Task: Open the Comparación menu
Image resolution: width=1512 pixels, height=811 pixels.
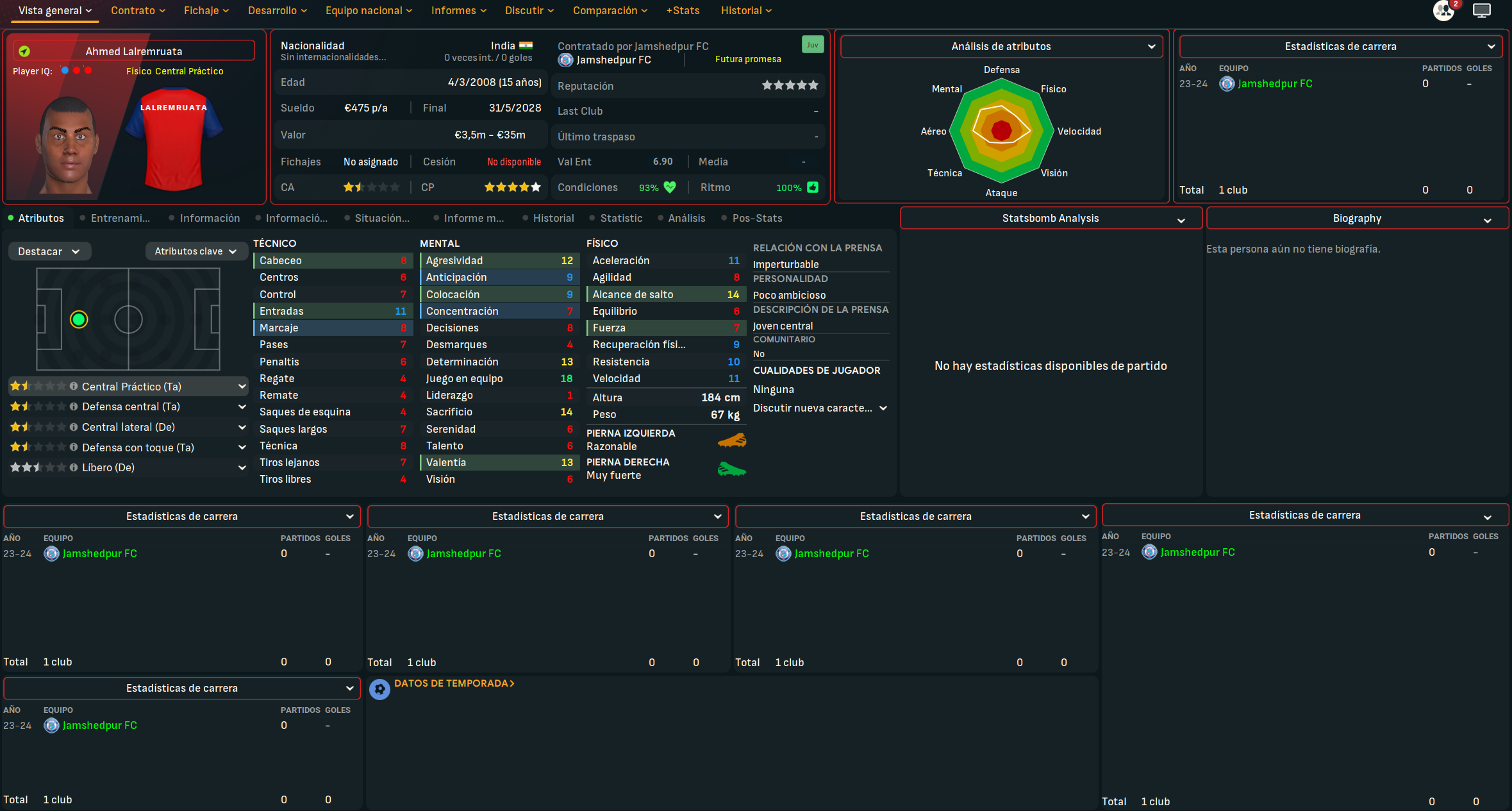Action: click(610, 10)
